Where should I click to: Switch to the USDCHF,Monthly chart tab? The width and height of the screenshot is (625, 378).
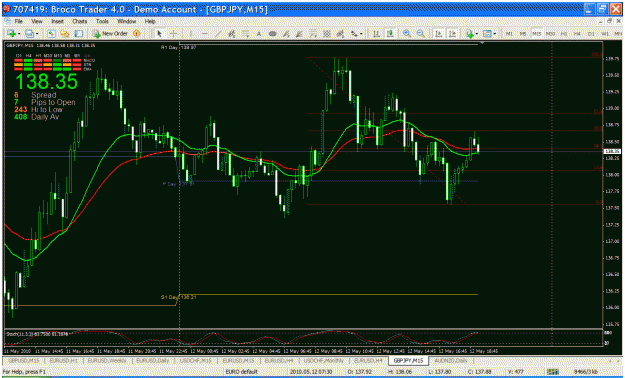324,360
